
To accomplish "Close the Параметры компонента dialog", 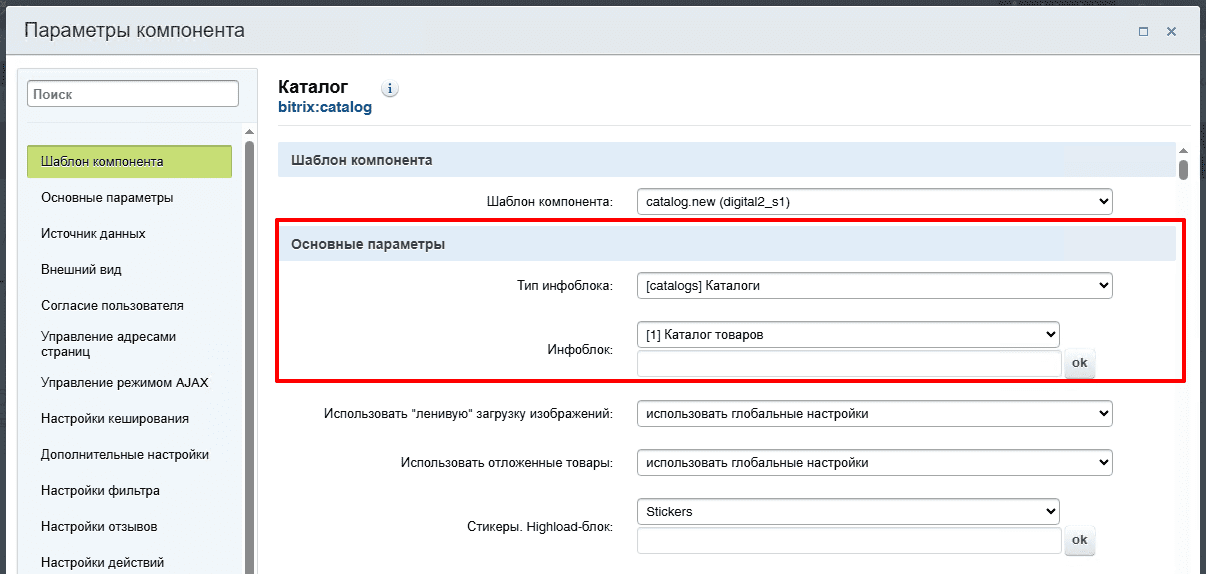I will (1171, 32).
